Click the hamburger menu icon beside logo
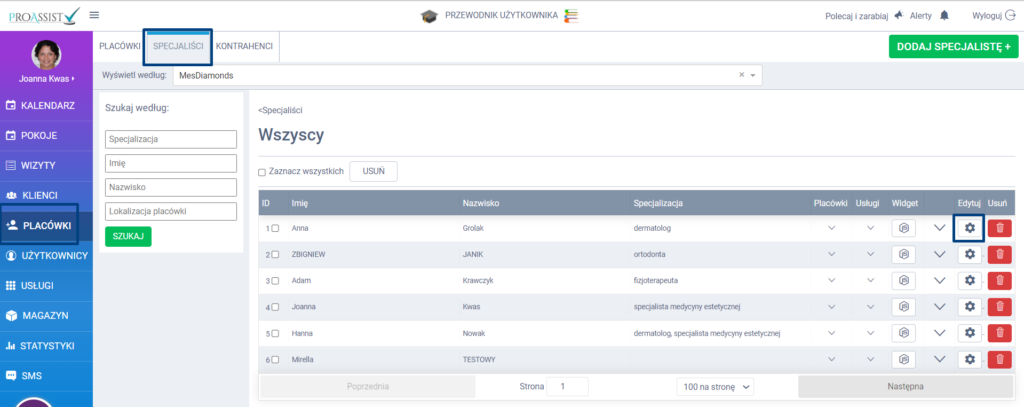The image size is (1024, 407). 94,15
